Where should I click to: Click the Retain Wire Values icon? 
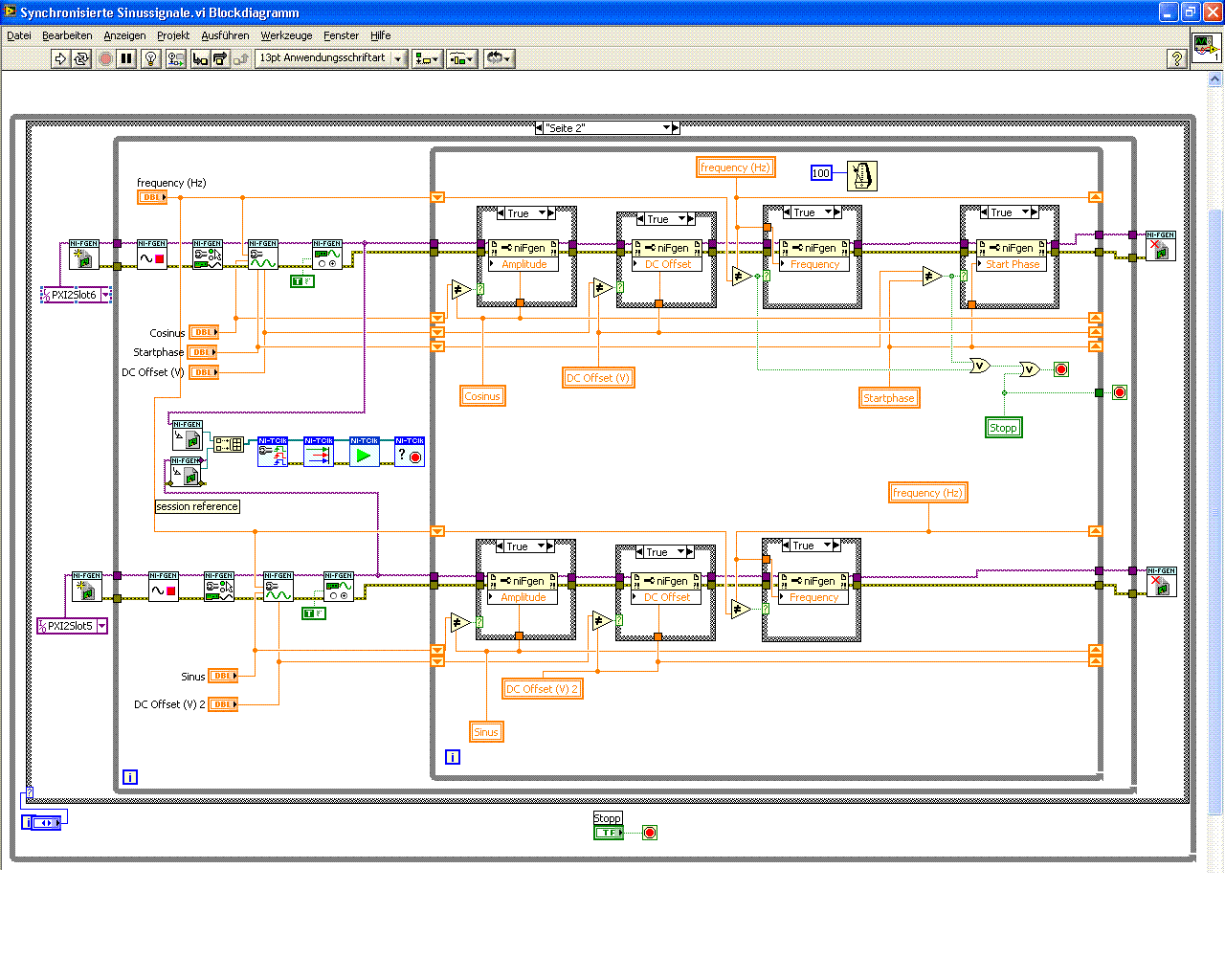(x=175, y=58)
